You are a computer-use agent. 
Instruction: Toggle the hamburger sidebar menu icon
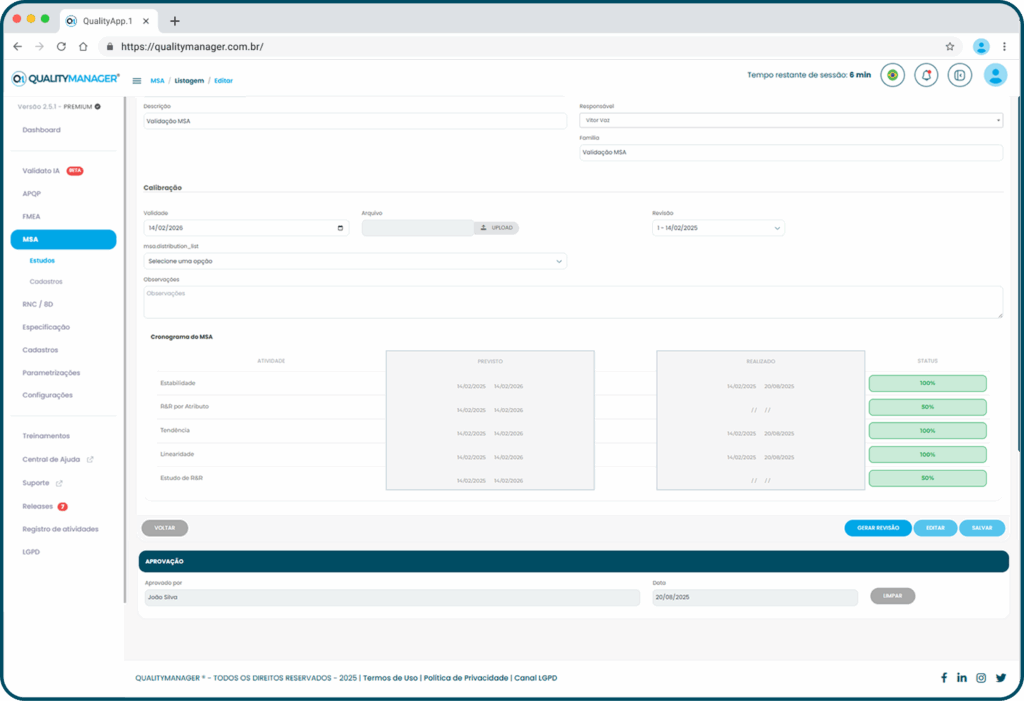(x=137, y=80)
